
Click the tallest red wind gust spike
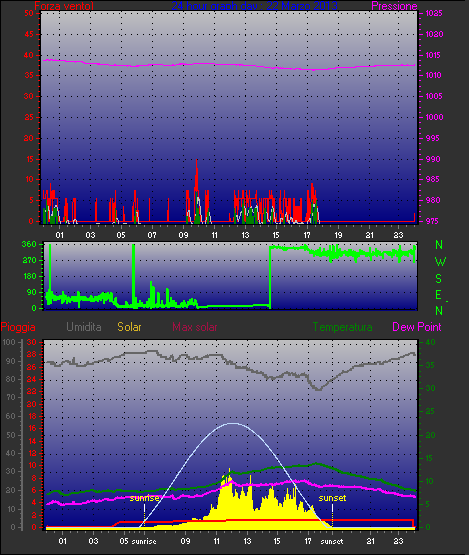(x=197, y=161)
